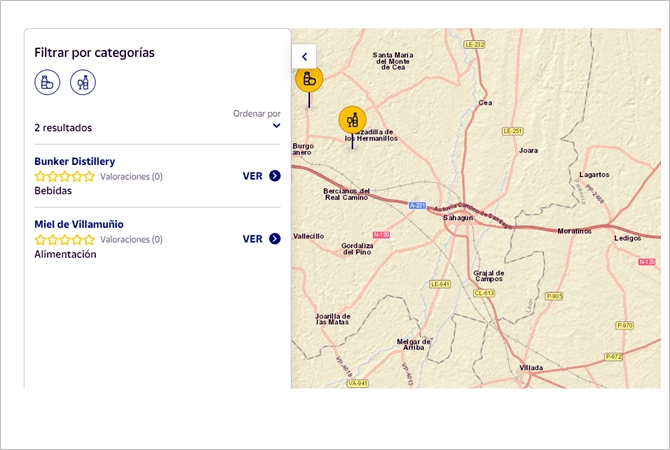Click VER text for Bunker Distillery

click(x=253, y=176)
